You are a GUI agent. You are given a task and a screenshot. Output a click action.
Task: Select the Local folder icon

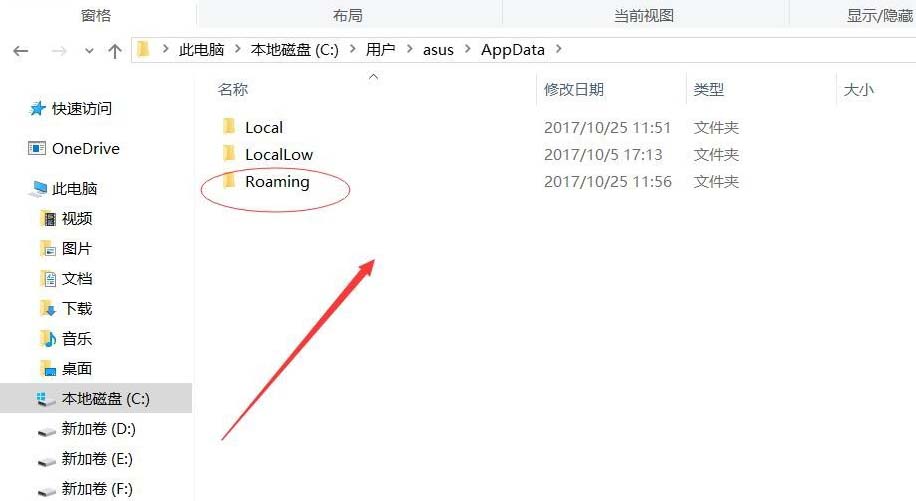coord(229,127)
